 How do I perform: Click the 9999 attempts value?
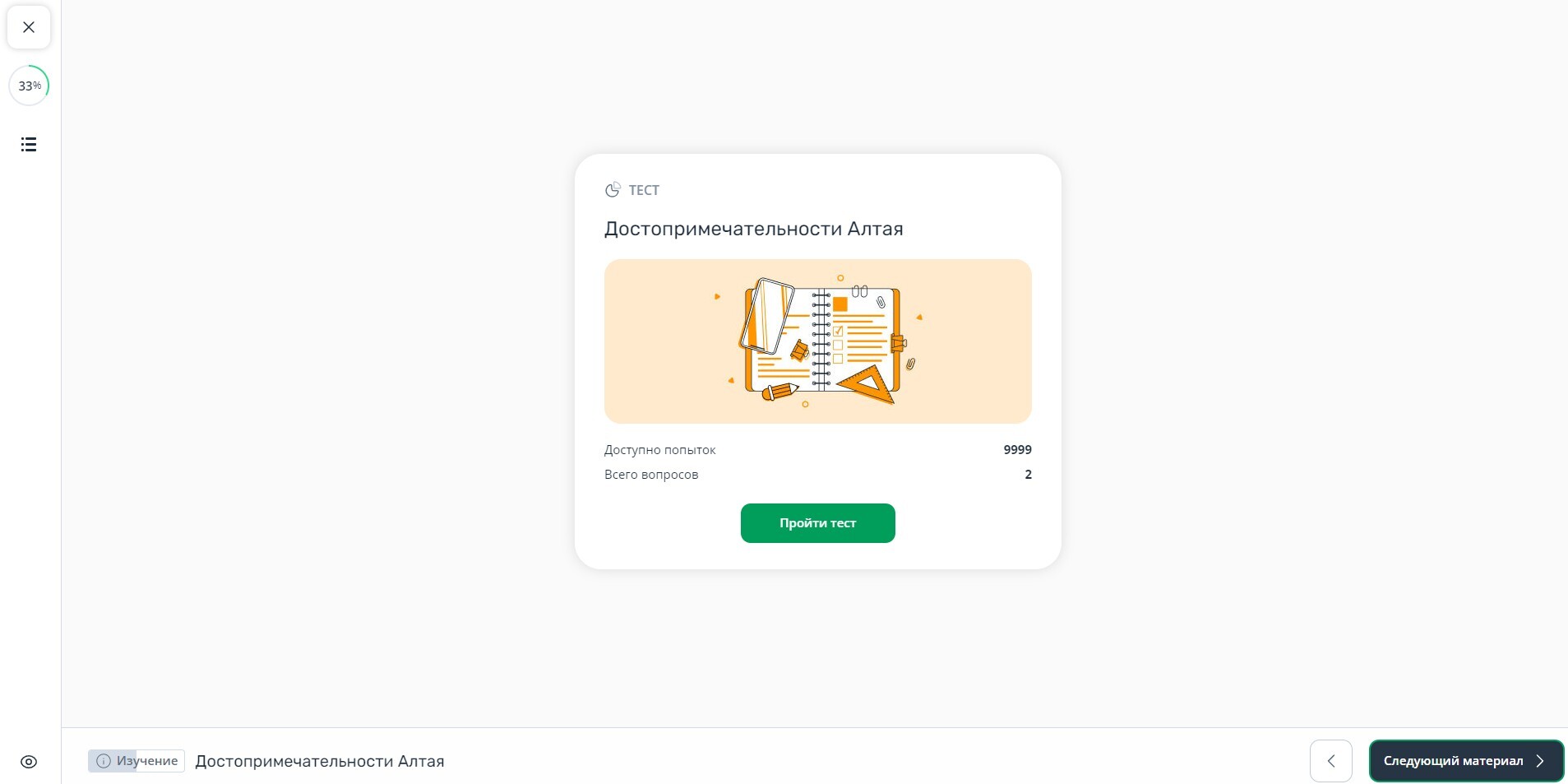tap(1018, 450)
